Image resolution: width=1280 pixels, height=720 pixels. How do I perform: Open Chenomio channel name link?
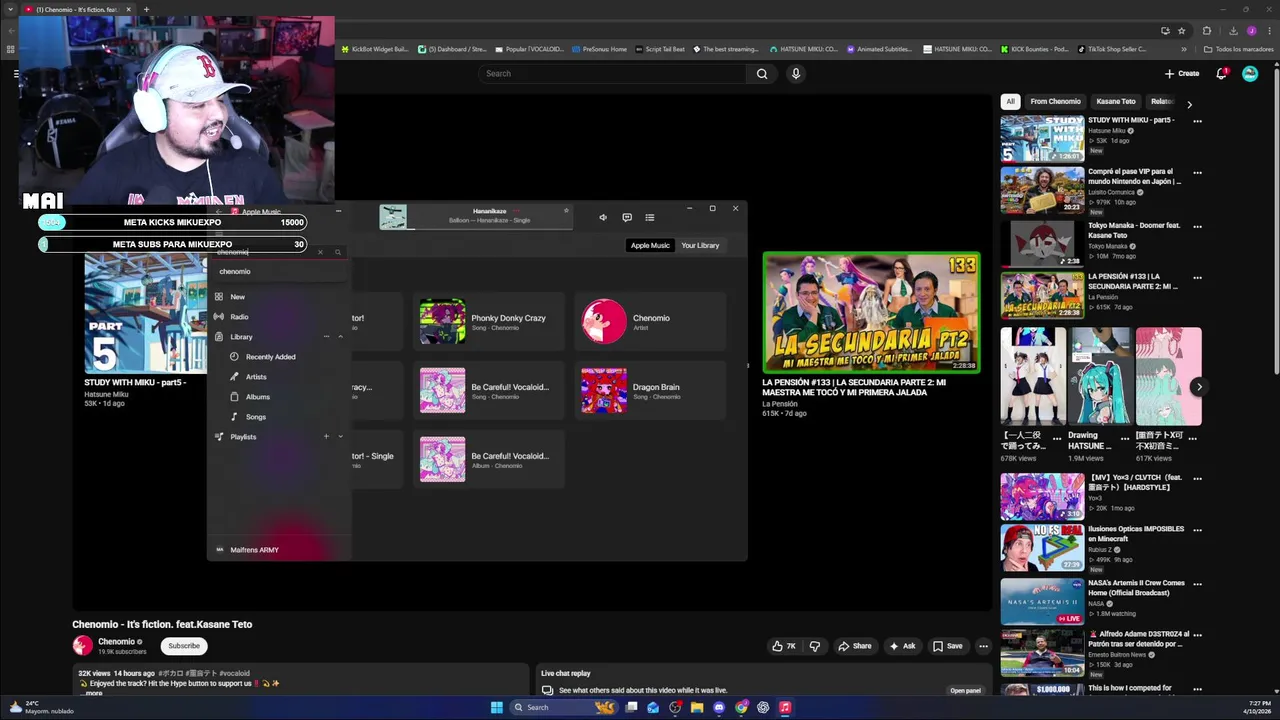point(116,642)
